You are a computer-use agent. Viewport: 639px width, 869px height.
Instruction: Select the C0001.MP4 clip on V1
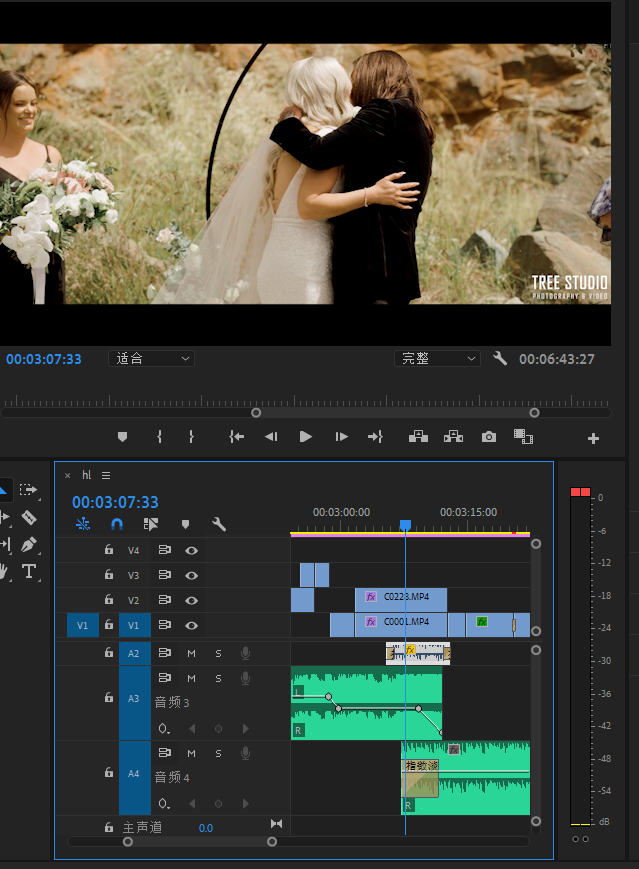coord(401,625)
